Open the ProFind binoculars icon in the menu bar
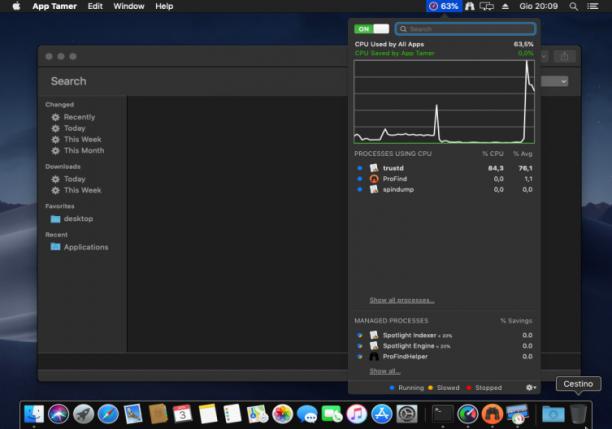Screen dimensions: 612x429 click(x=470, y=6)
